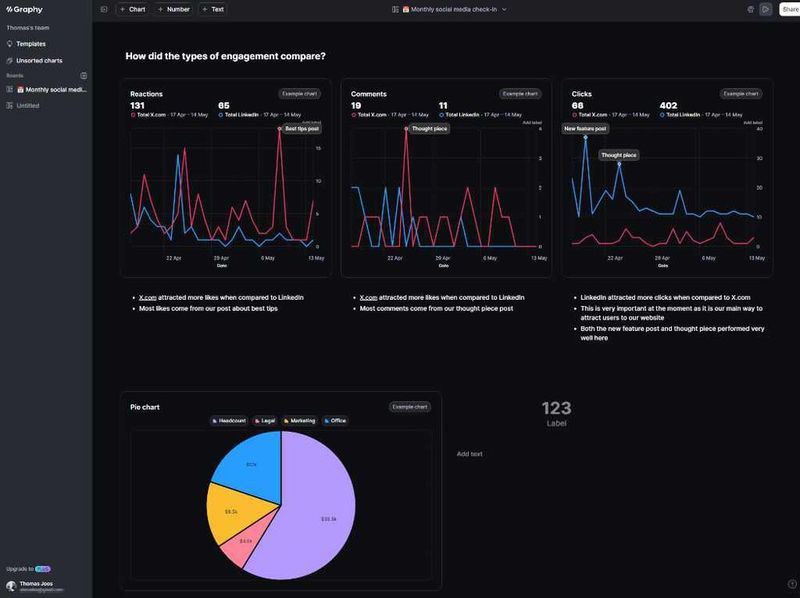Expand the Monthly social media check-in dropdown
This screenshot has height=598, width=800.
point(504,9)
